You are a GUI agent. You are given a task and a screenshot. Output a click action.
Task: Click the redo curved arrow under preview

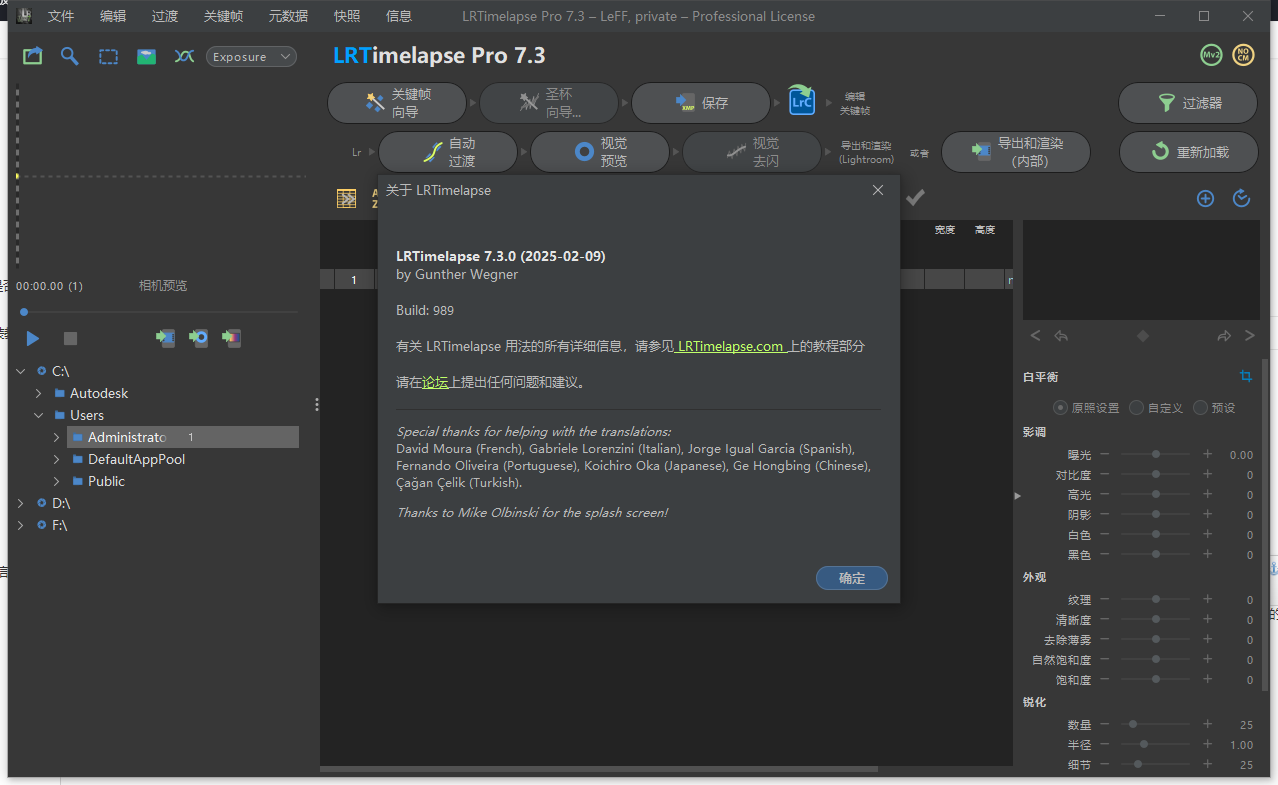pyautogui.click(x=1224, y=336)
